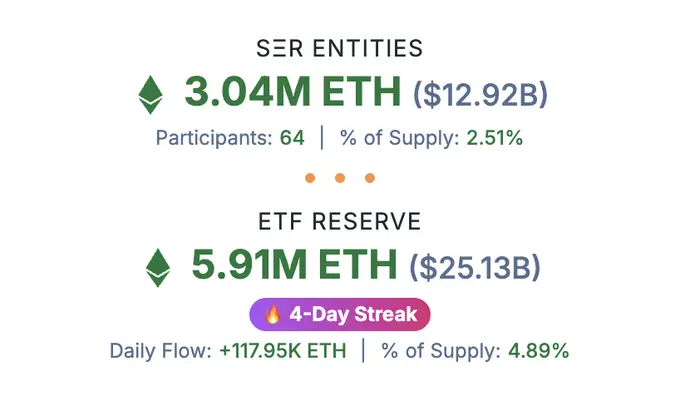
Task: Click the $12.92B dollar value
Action: pos(481,94)
